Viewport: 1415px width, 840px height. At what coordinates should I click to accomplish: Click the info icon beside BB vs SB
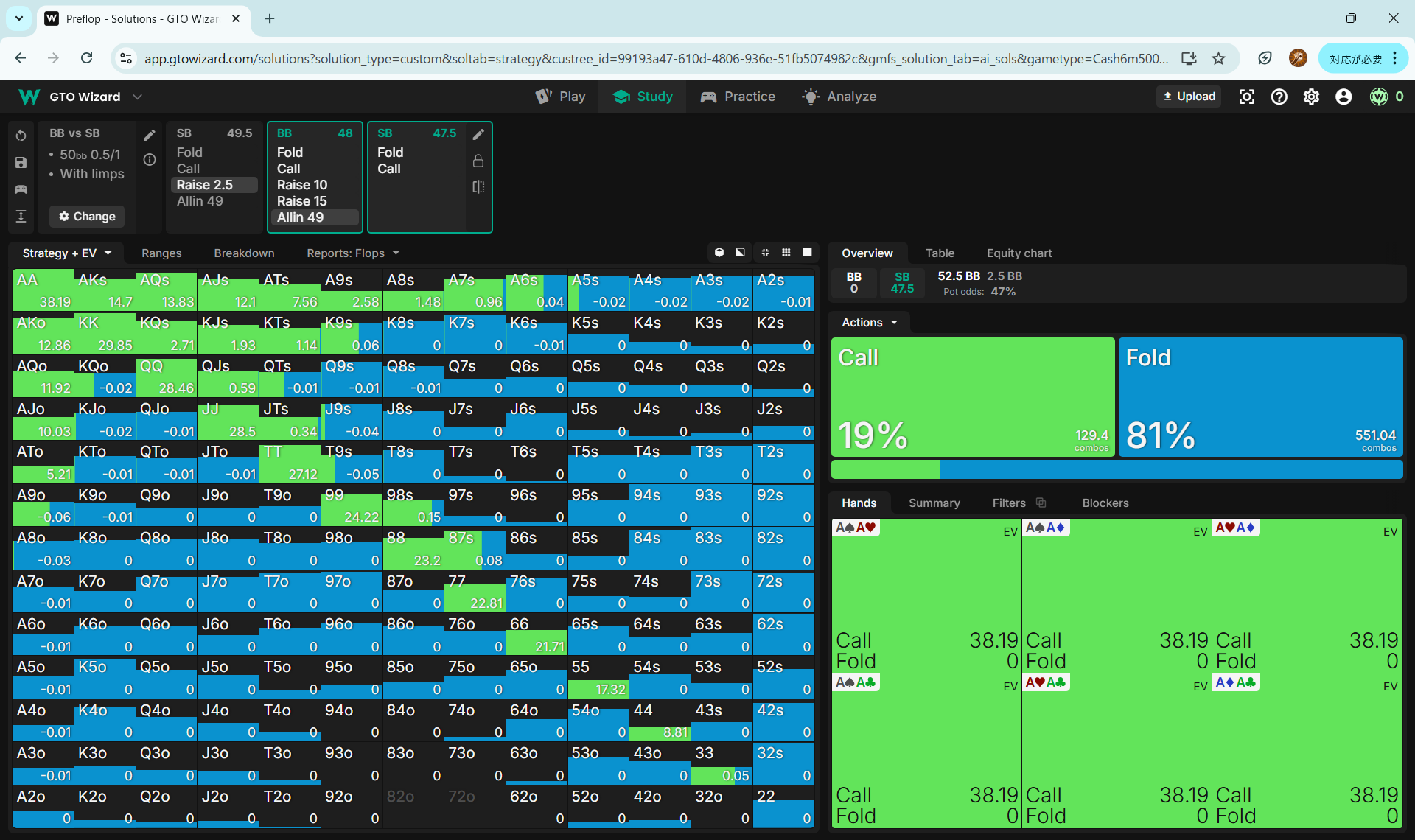[150, 160]
